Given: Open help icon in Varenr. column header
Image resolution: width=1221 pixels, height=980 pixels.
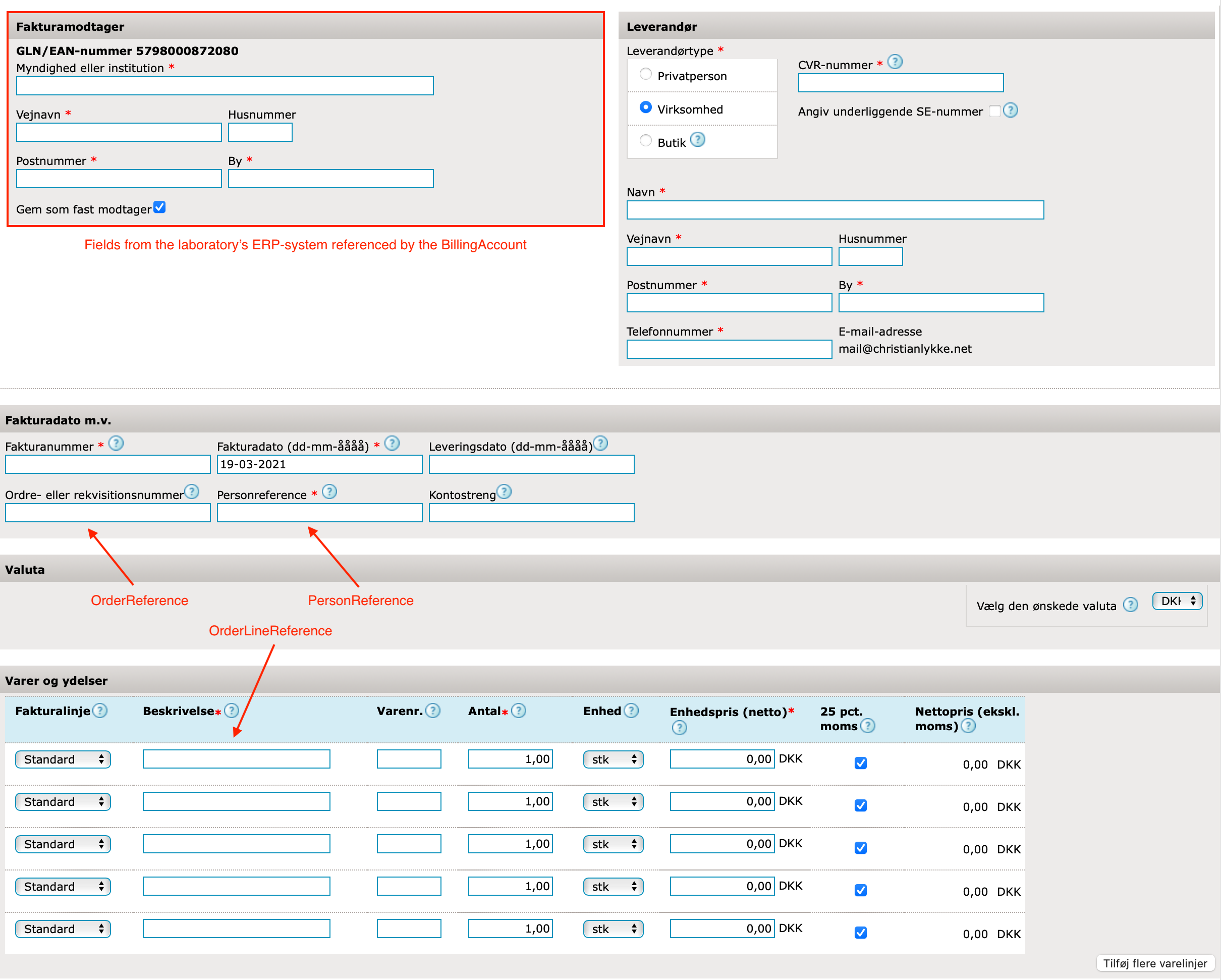Looking at the screenshot, I should tap(433, 711).
